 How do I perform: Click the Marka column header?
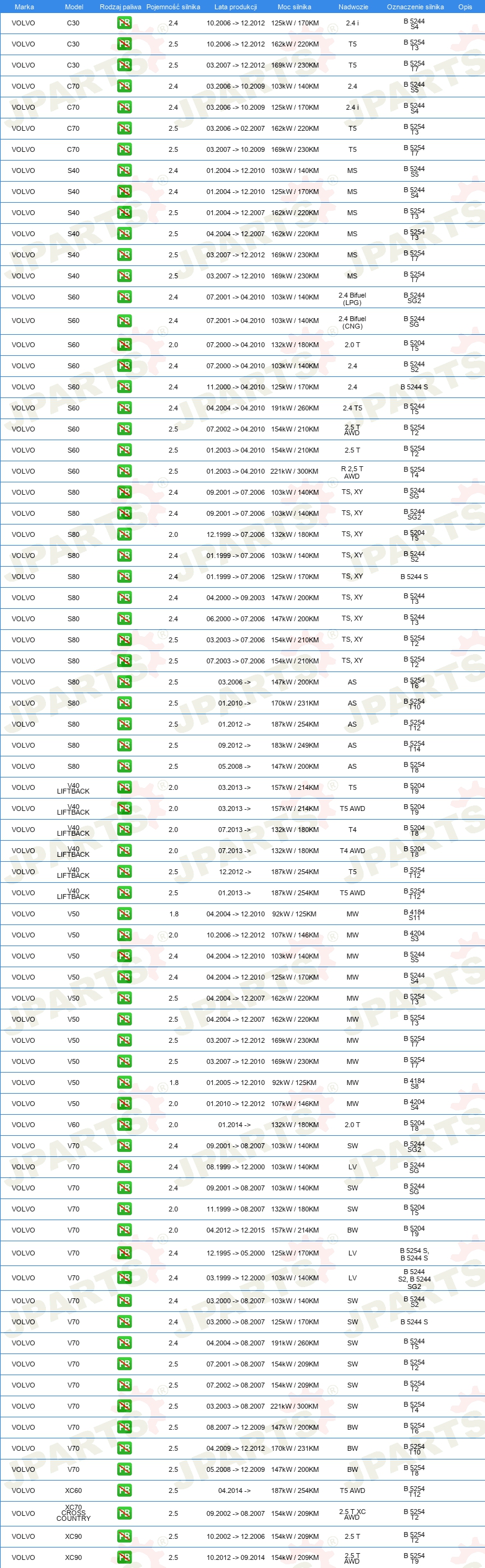tap(24, 7)
